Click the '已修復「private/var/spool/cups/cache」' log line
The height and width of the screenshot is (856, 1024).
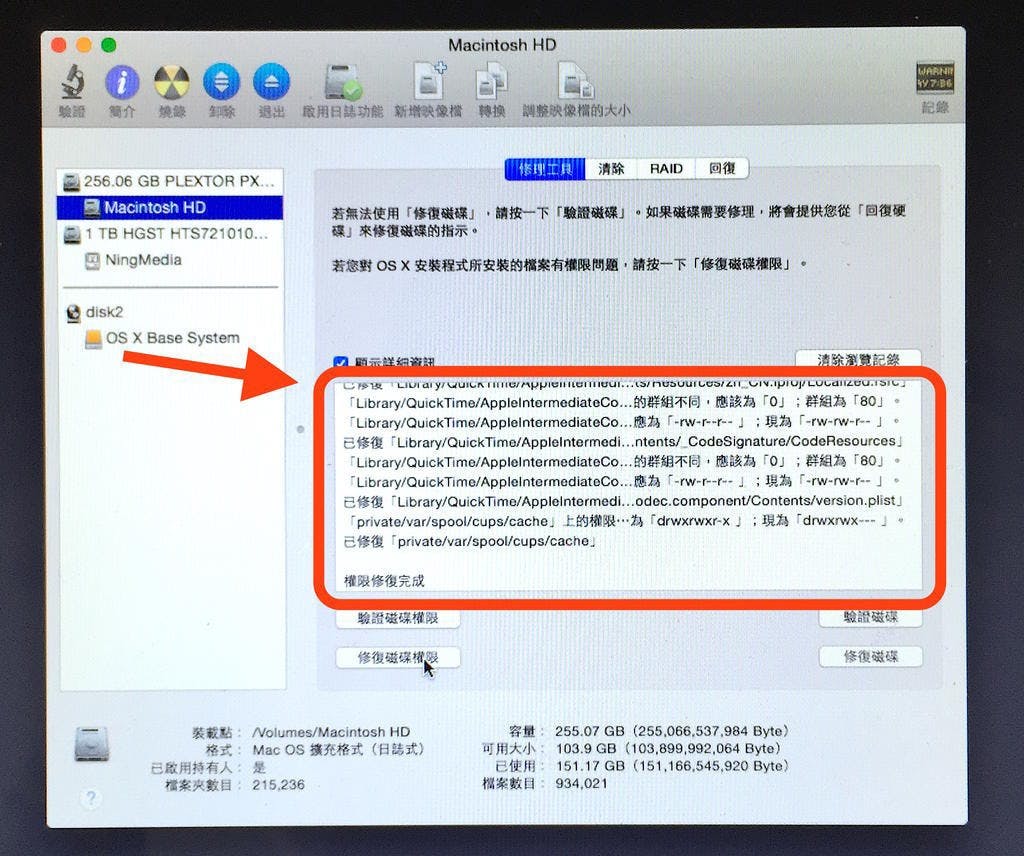click(x=470, y=541)
